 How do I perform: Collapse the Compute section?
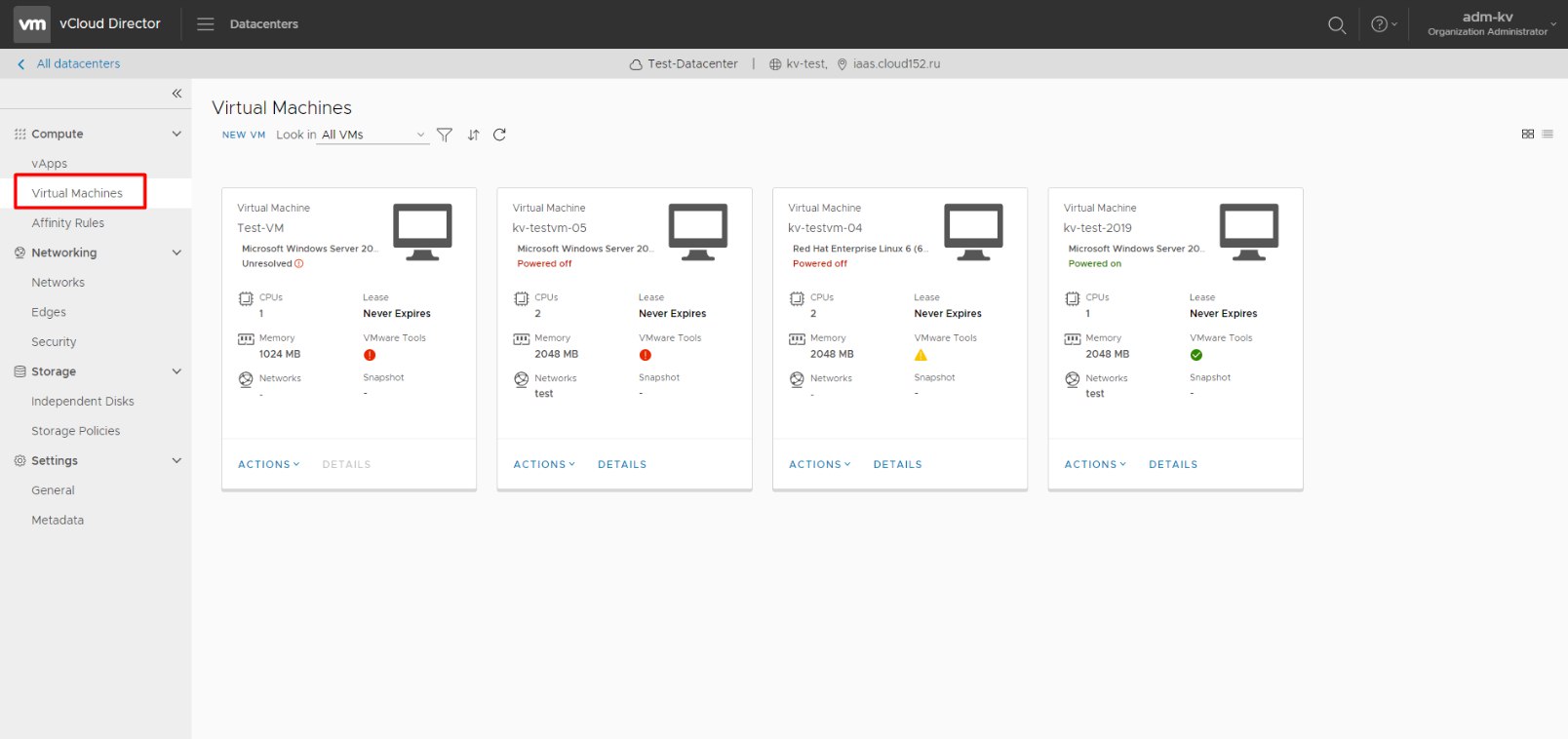tap(176, 134)
